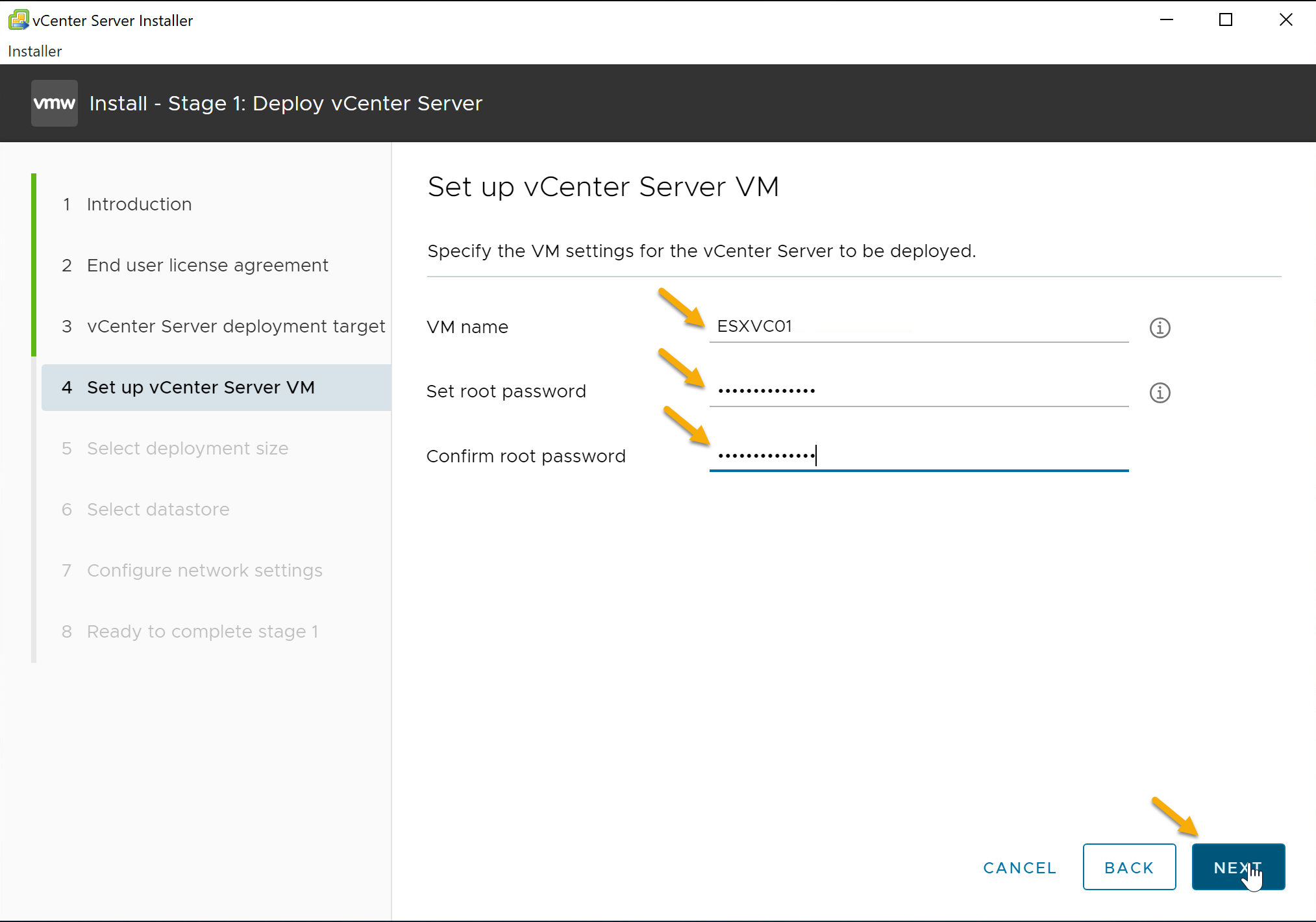
Task: Go to step 1 Introduction
Action: click(x=139, y=205)
